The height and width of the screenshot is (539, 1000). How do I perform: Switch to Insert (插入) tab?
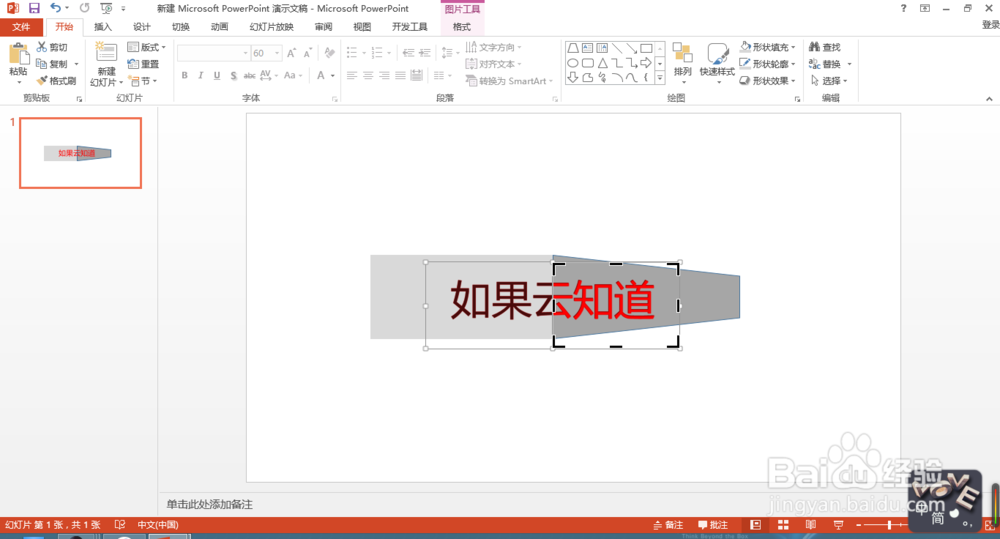point(103,27)
